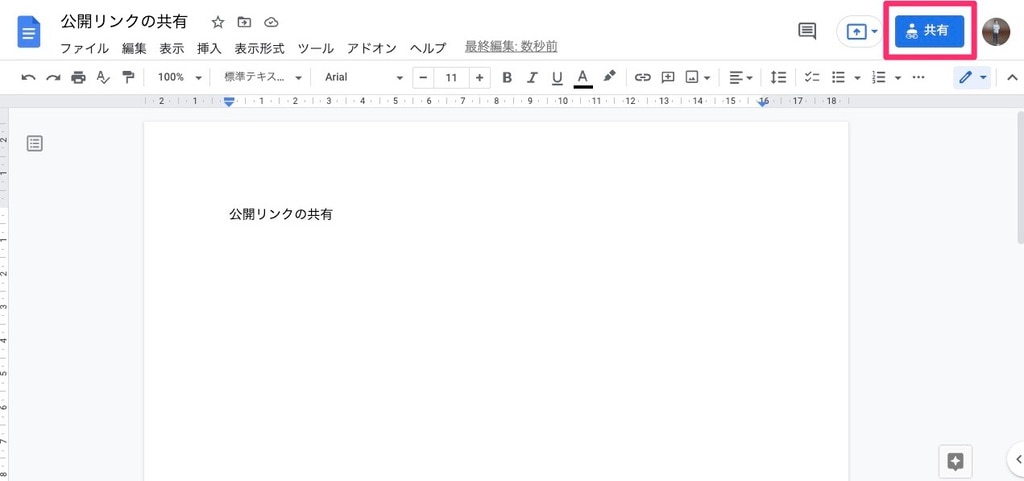Click the body text 公開リンクの共有
Screen dimensions: 1024x481
click(x=281, y=215)
